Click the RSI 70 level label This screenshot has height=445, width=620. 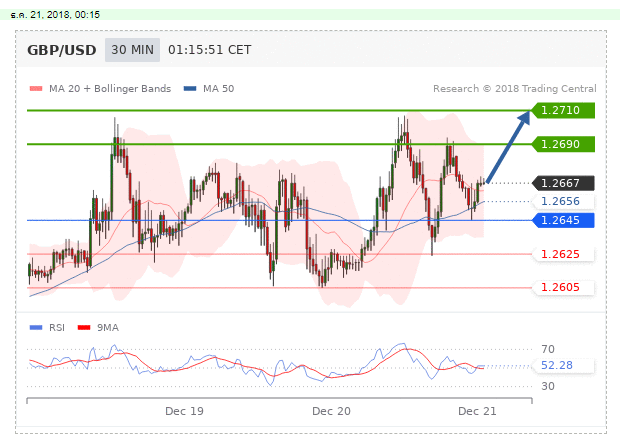coord(548,349)
